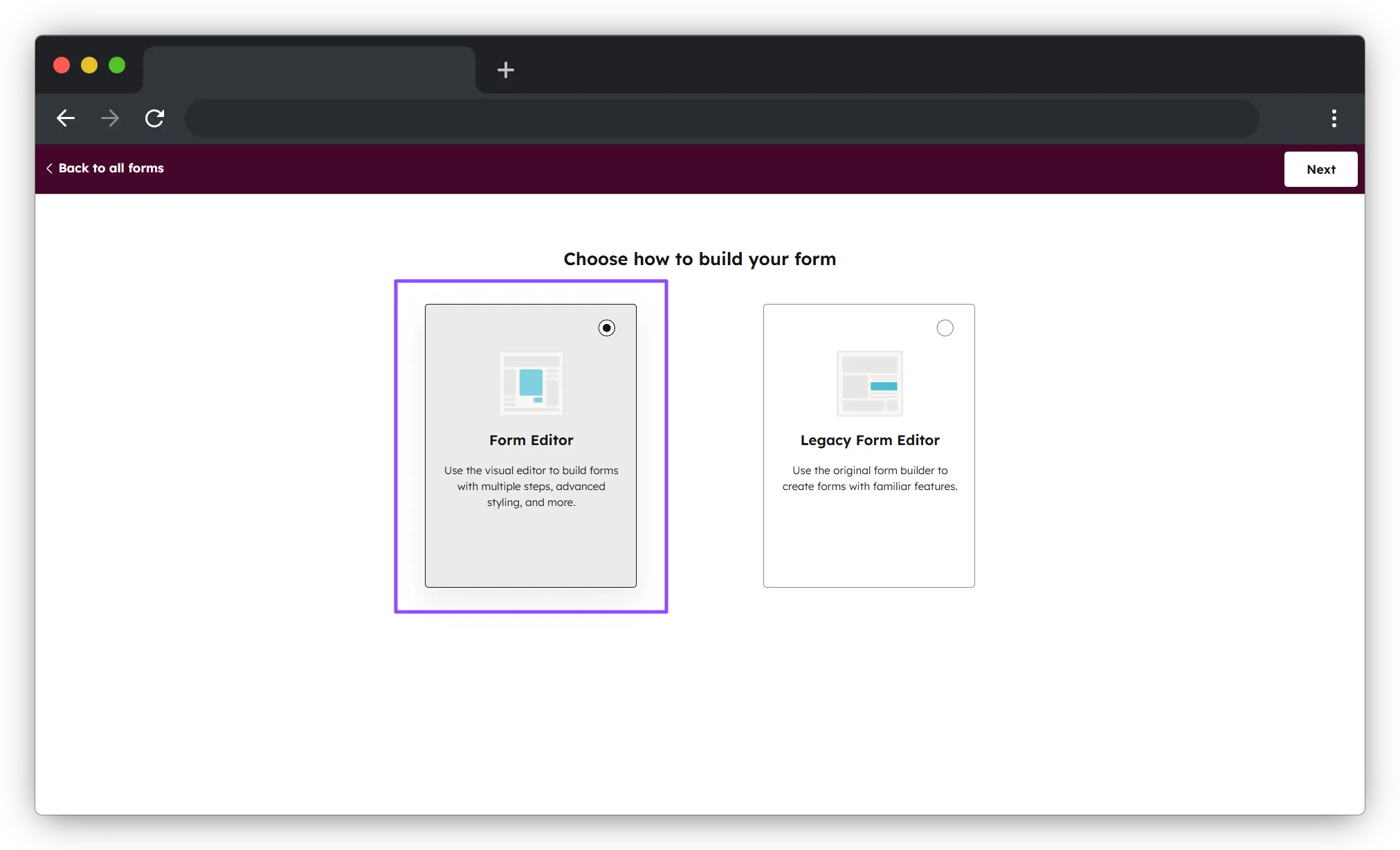Click the green maximize window button
Screen dimensions: 1400x850
[117, 65]
